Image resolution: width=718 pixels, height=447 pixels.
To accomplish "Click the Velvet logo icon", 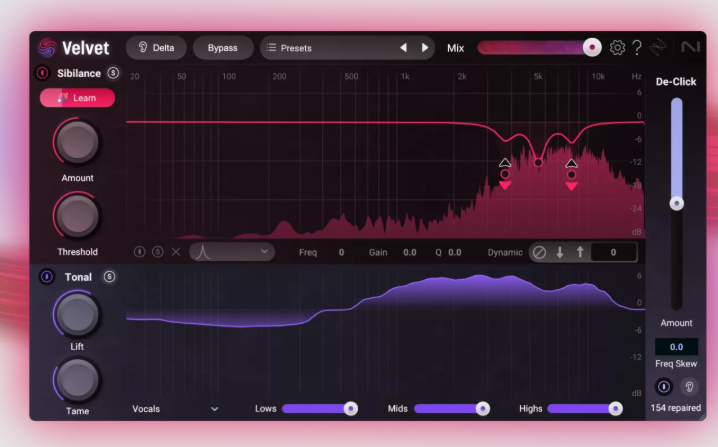I will tap(47, 48).
